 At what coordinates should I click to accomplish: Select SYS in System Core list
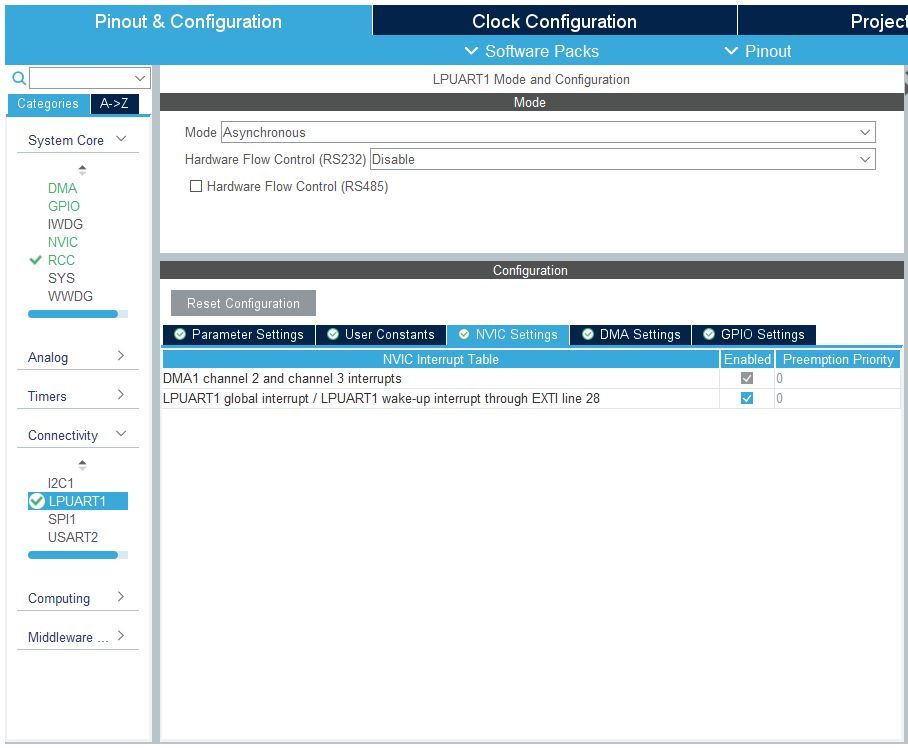(61, 278)
